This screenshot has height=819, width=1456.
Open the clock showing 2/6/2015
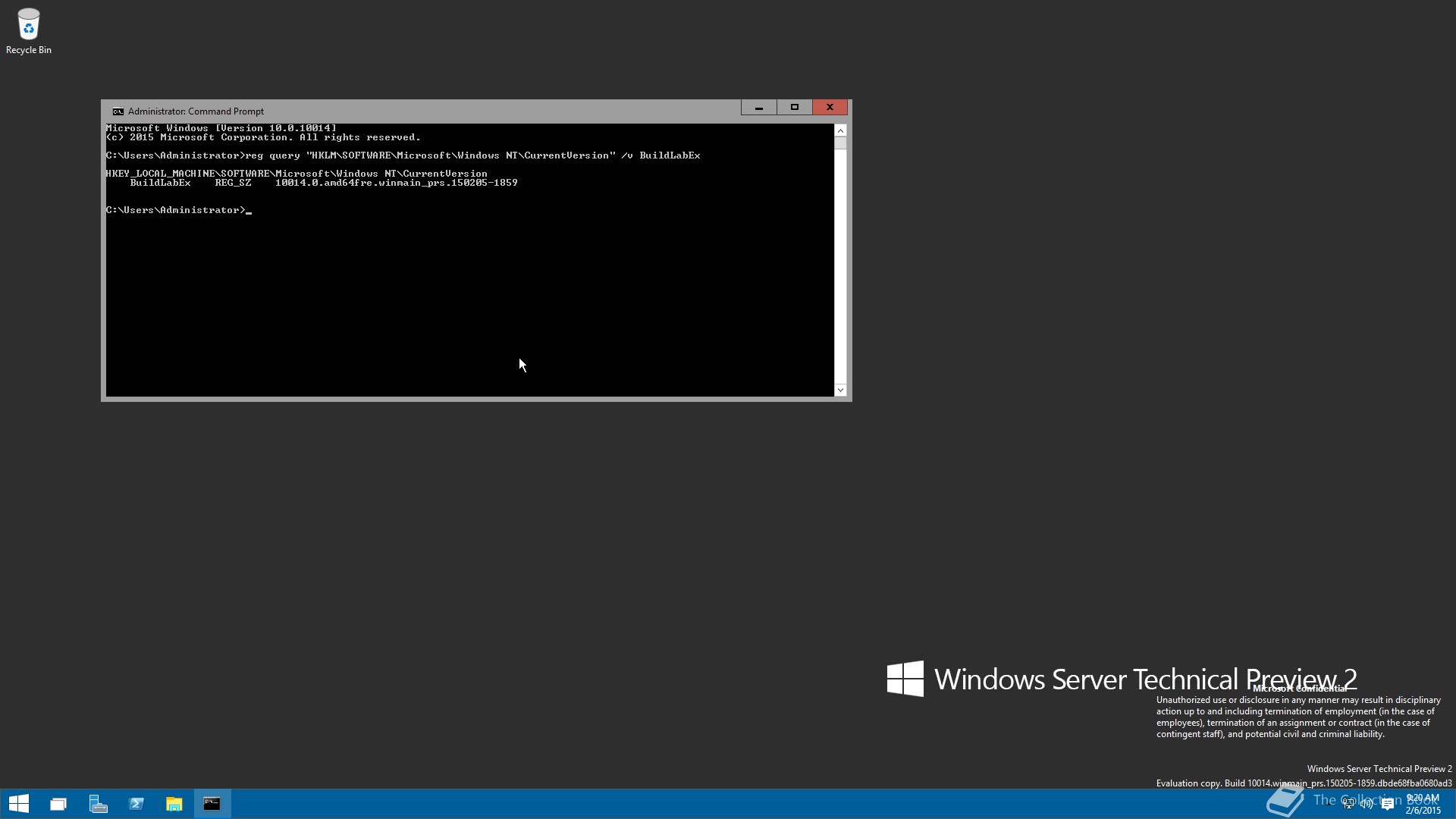pyautogui.click(x=1423, y=804)
